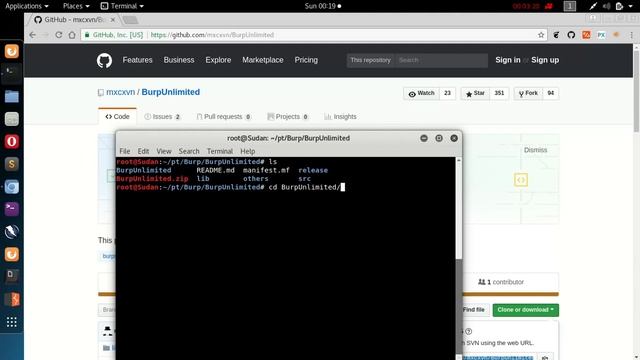The image size is (640, 360).
Task: Open Business in GitHub navigation
Action: point(179,60)
